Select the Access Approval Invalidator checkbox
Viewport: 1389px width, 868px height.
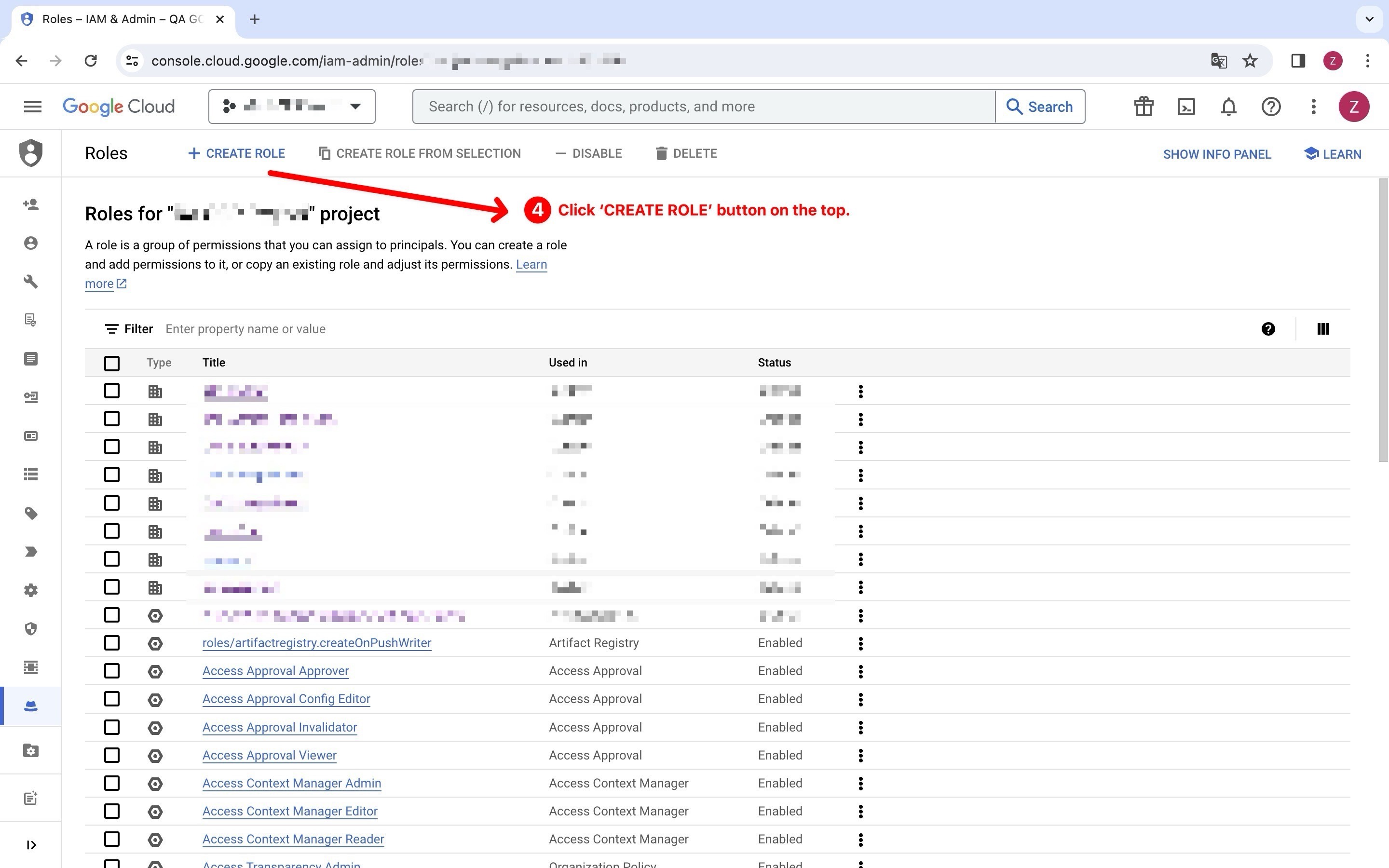[x=112, y=727]
